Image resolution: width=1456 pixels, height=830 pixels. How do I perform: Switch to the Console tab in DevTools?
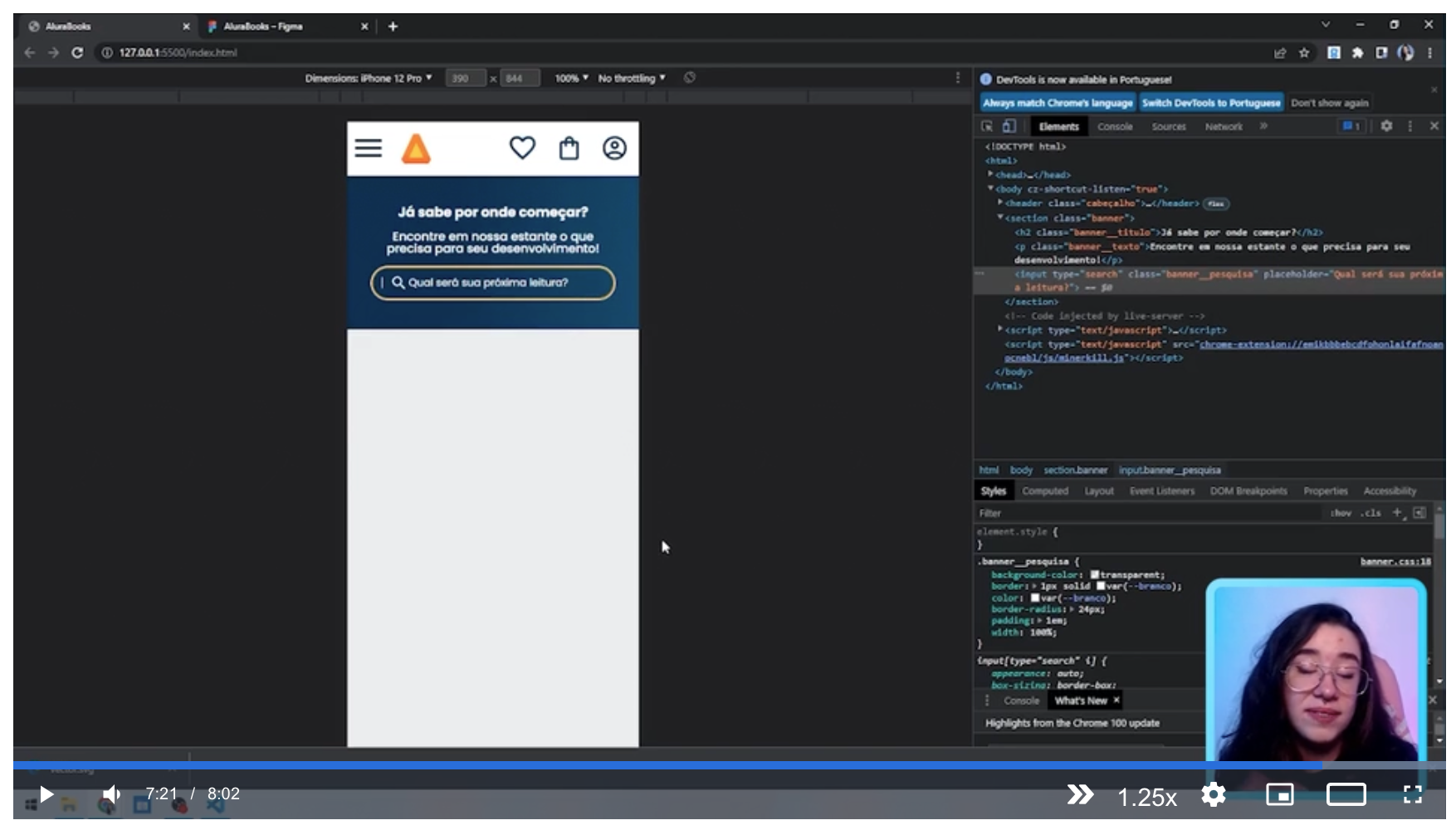coord(1115,126)
